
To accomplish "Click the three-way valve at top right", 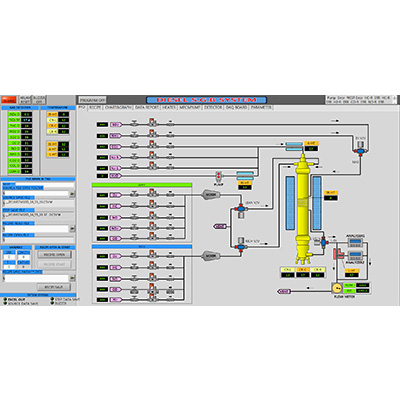I will [360, 152].
